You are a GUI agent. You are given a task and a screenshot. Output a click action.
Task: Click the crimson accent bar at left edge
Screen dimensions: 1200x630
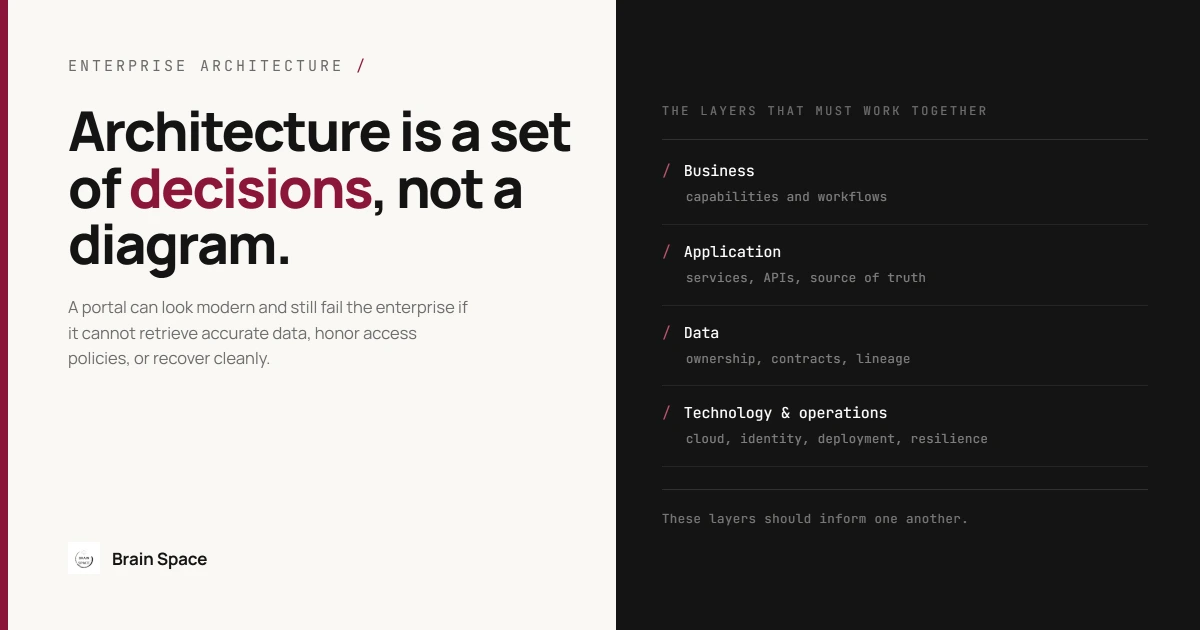click(x=4, y=315)
